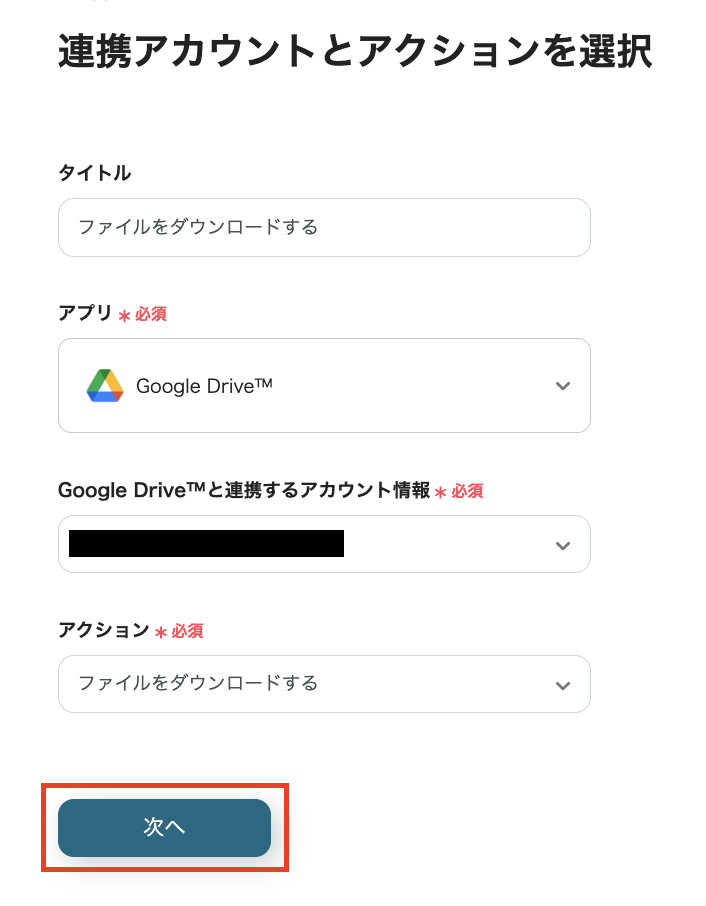Click the Google Drive logo icon
Viewport: 706px width, 906px height.
click(x=104, y=385)
